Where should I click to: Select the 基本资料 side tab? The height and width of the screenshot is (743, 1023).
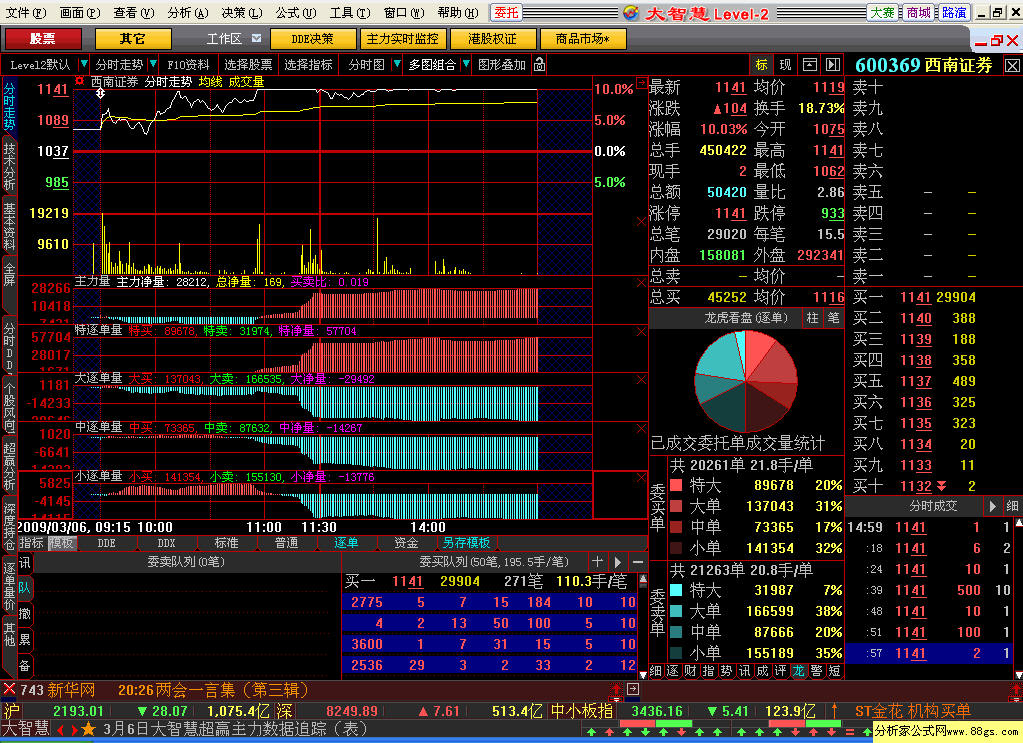click(9, 226)
